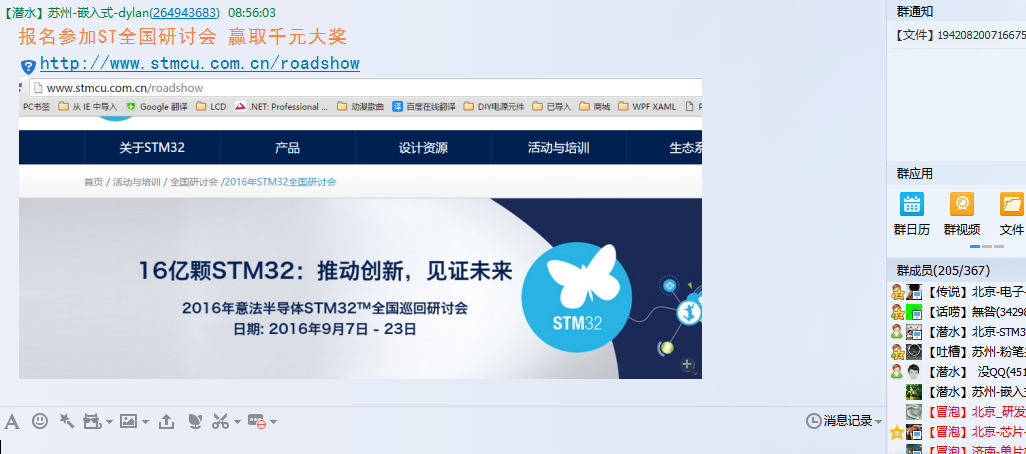Click the 动漫歌曲 bookmark folder
The width and height of the screenshot is (1026, 454).
(x=361, y=107)
